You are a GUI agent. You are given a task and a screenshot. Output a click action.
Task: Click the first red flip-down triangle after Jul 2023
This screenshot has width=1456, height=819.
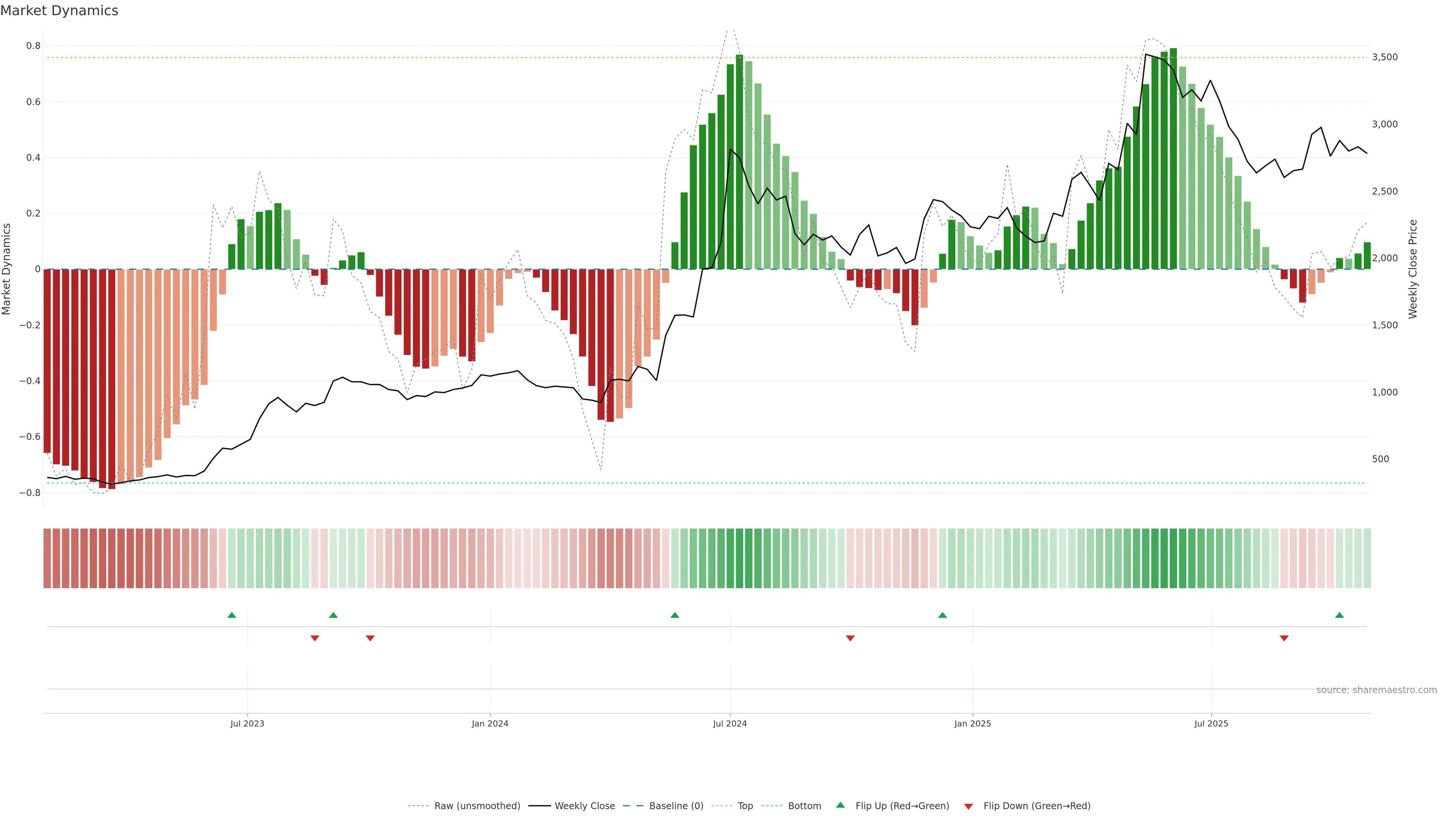[x=315, y=638]
